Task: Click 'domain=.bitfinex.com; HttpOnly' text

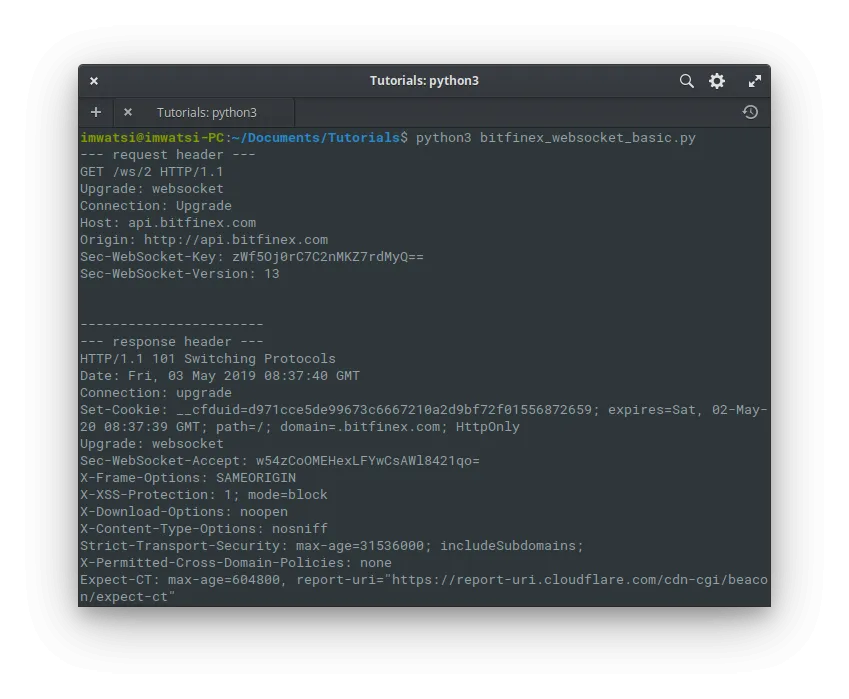Action: pos(400,427)
